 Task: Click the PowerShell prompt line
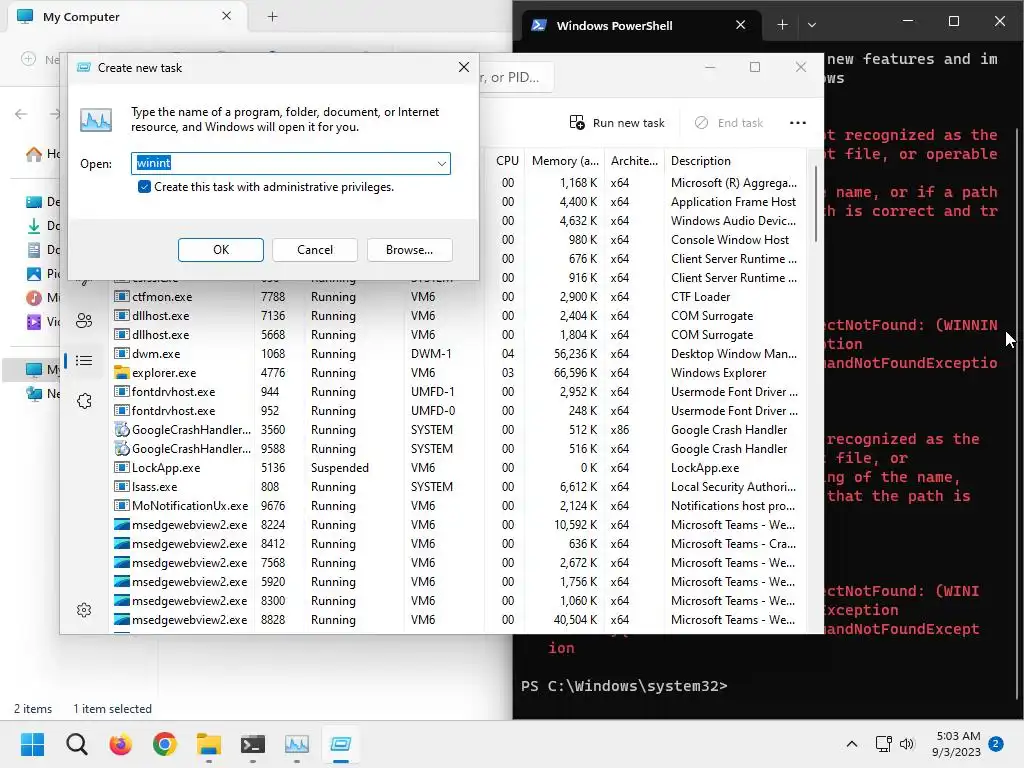624,686
